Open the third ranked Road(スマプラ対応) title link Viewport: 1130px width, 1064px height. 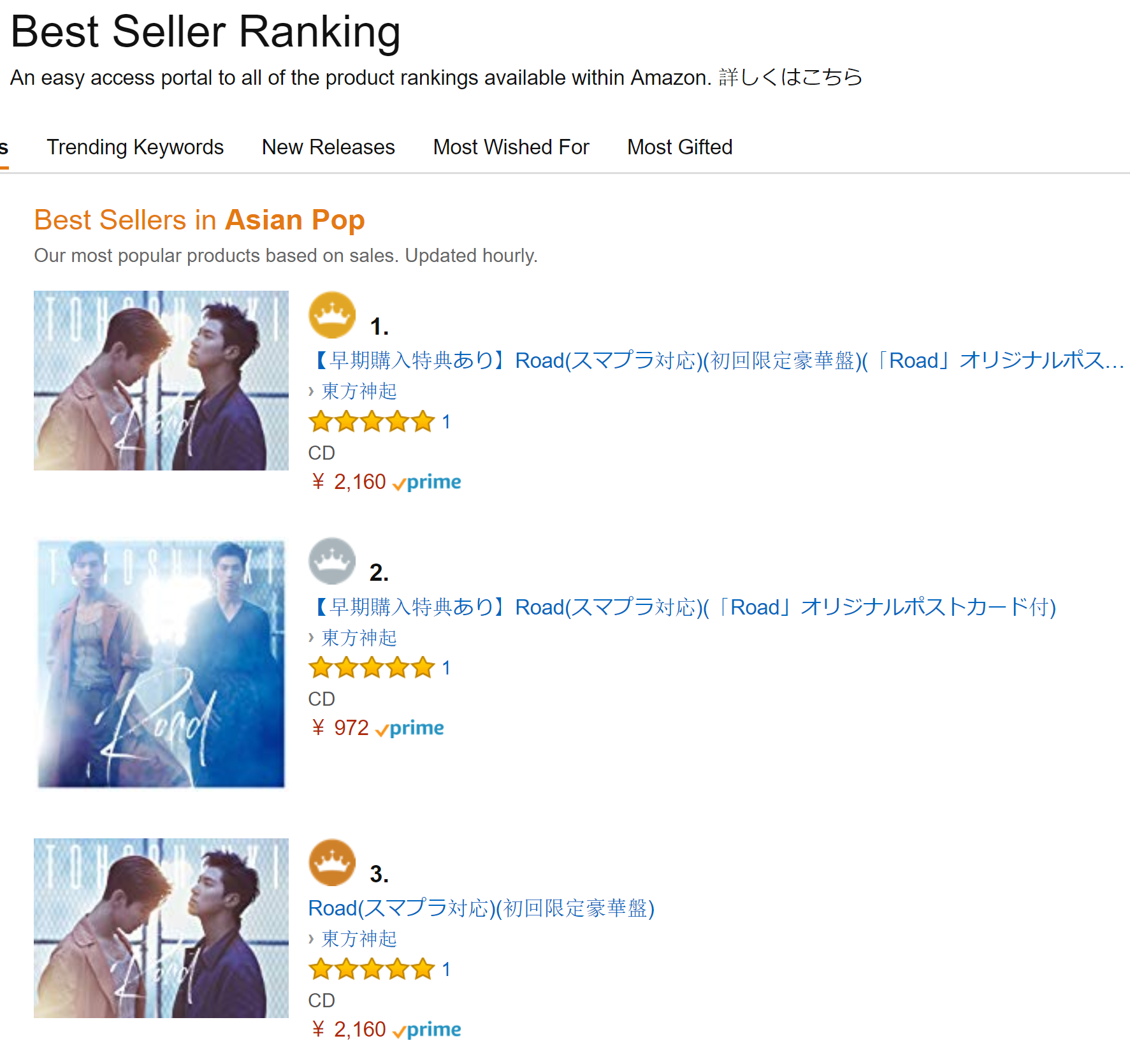481,908
